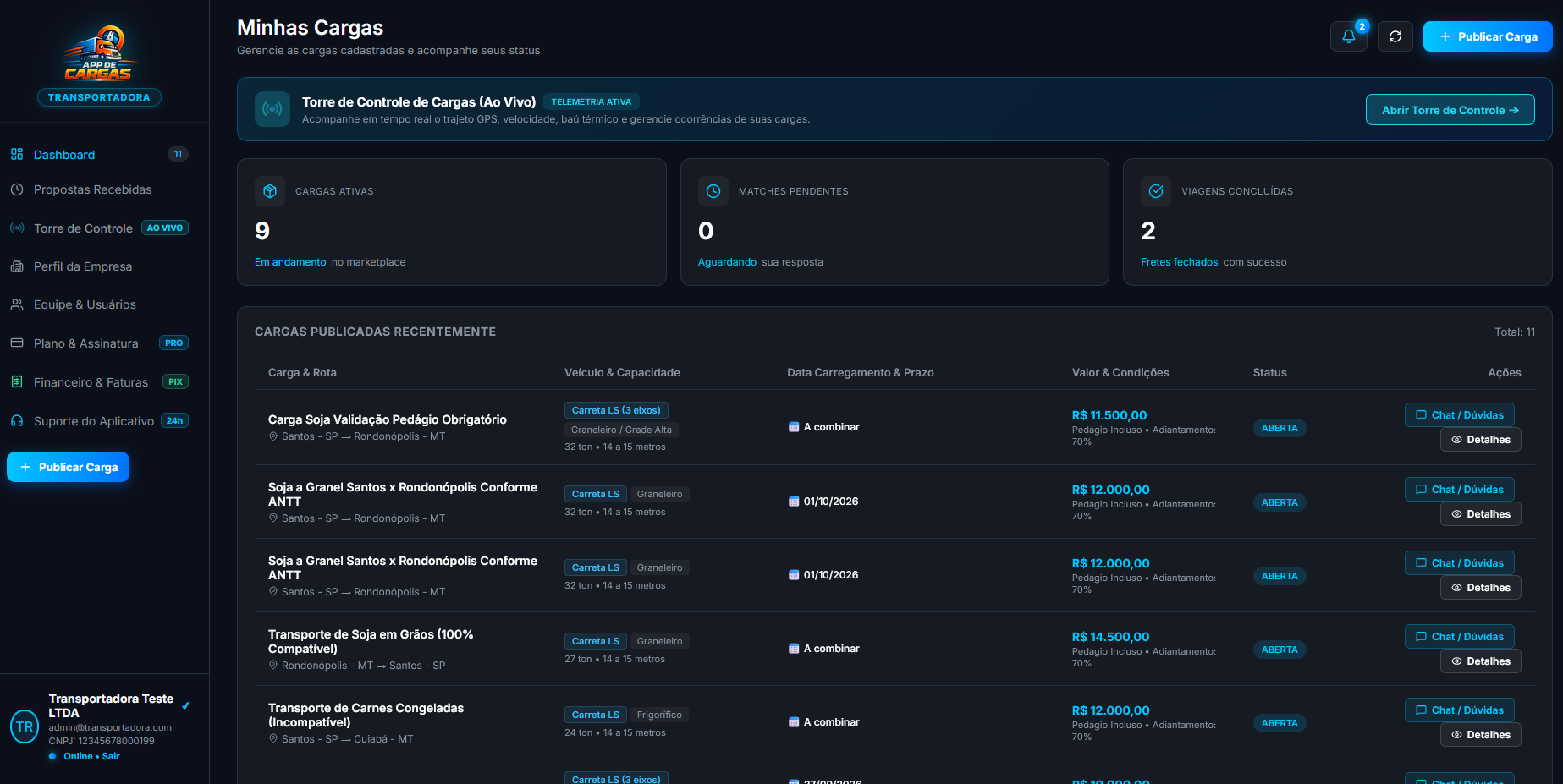View Detalhes of Transporte de Soja em Grãos
The height and width of the screenshot is (784, 1563).
tap(1480, 661)
